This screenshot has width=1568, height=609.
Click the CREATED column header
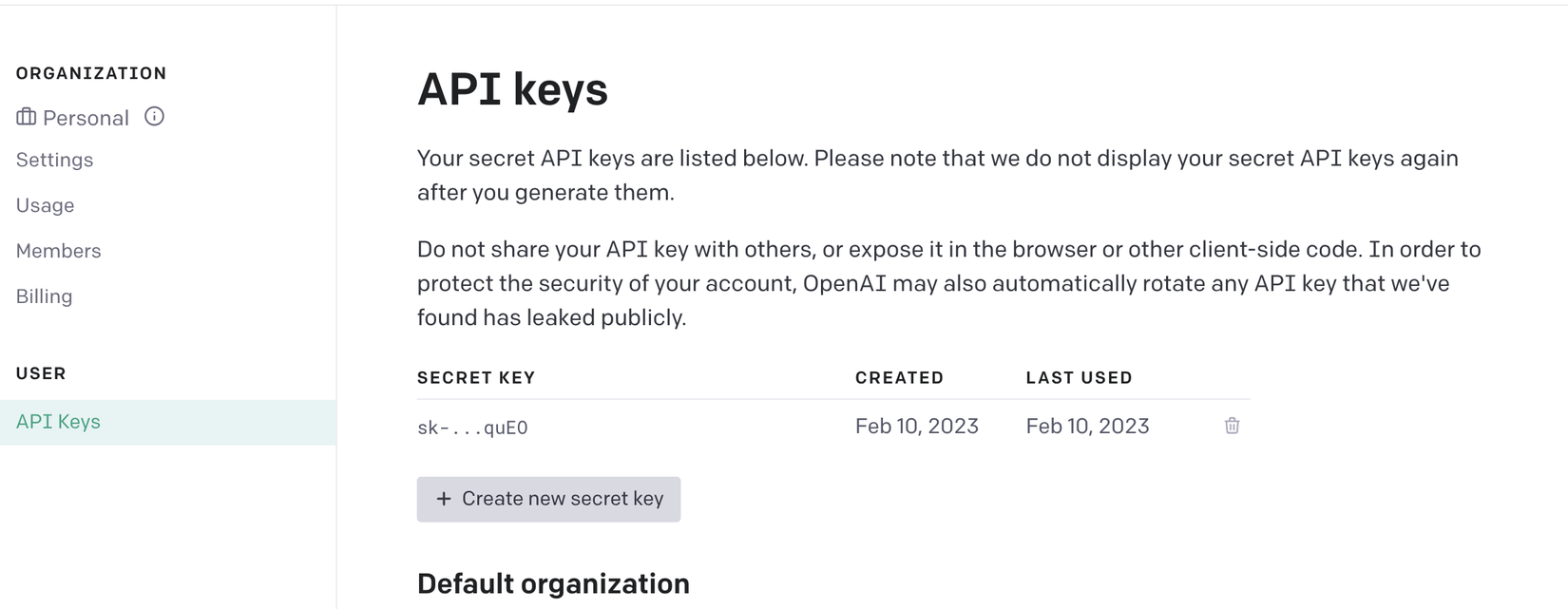point(899,378)
